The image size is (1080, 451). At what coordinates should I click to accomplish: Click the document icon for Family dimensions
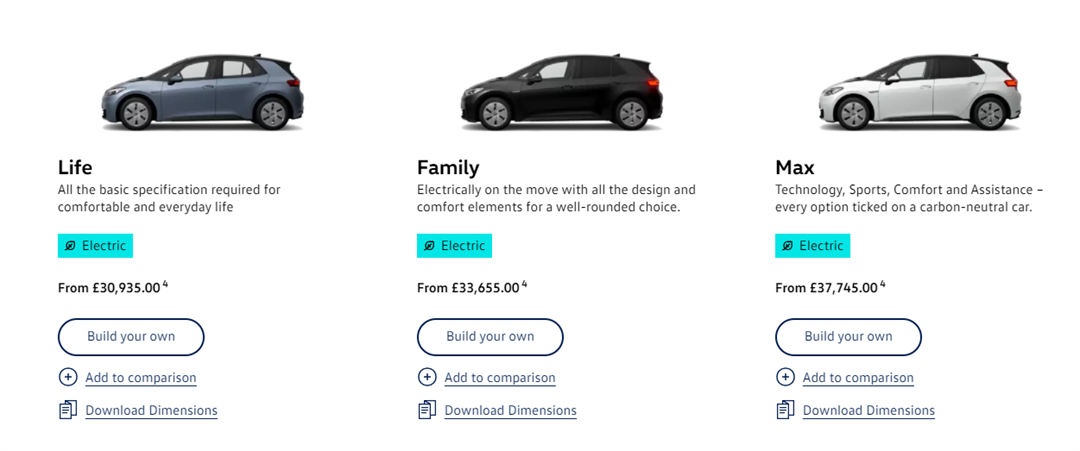point(427,410)
